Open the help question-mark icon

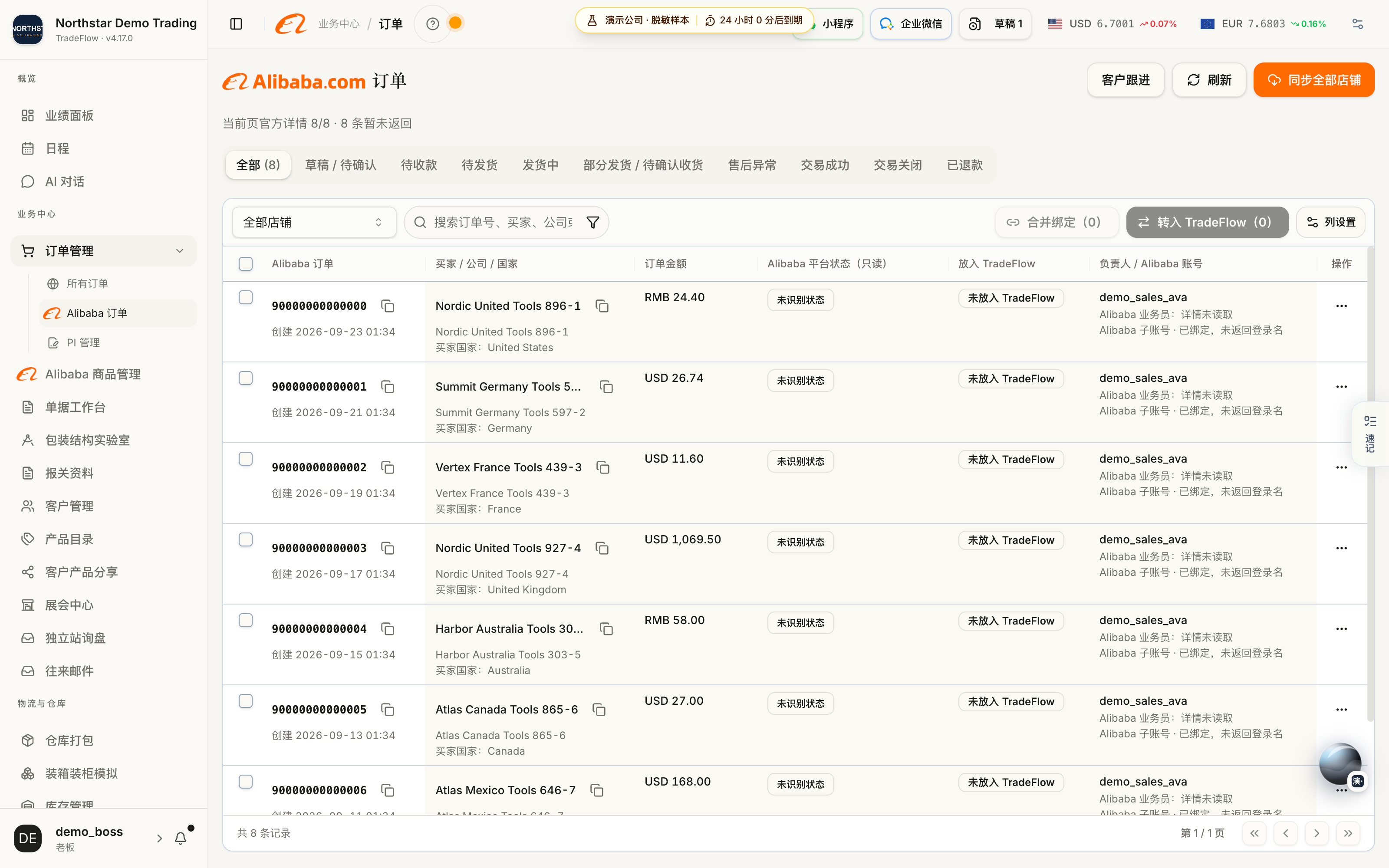[433, 23]
